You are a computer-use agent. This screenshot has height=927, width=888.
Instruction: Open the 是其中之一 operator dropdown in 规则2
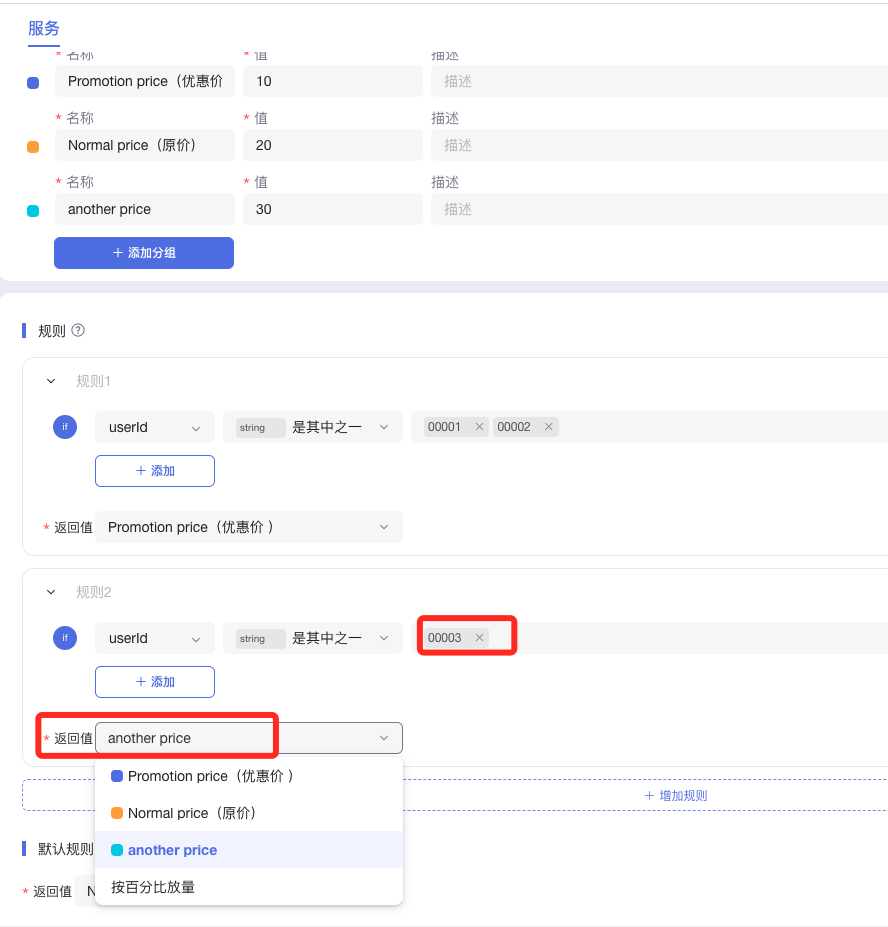coord(312,638)
